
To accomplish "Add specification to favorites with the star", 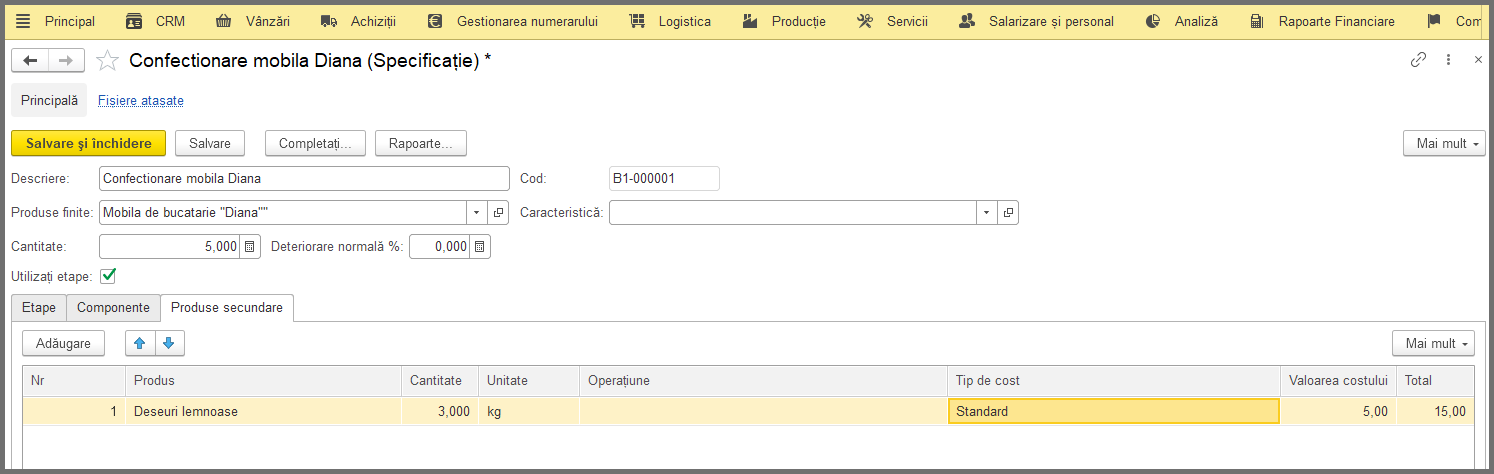I will coord(107,61).
